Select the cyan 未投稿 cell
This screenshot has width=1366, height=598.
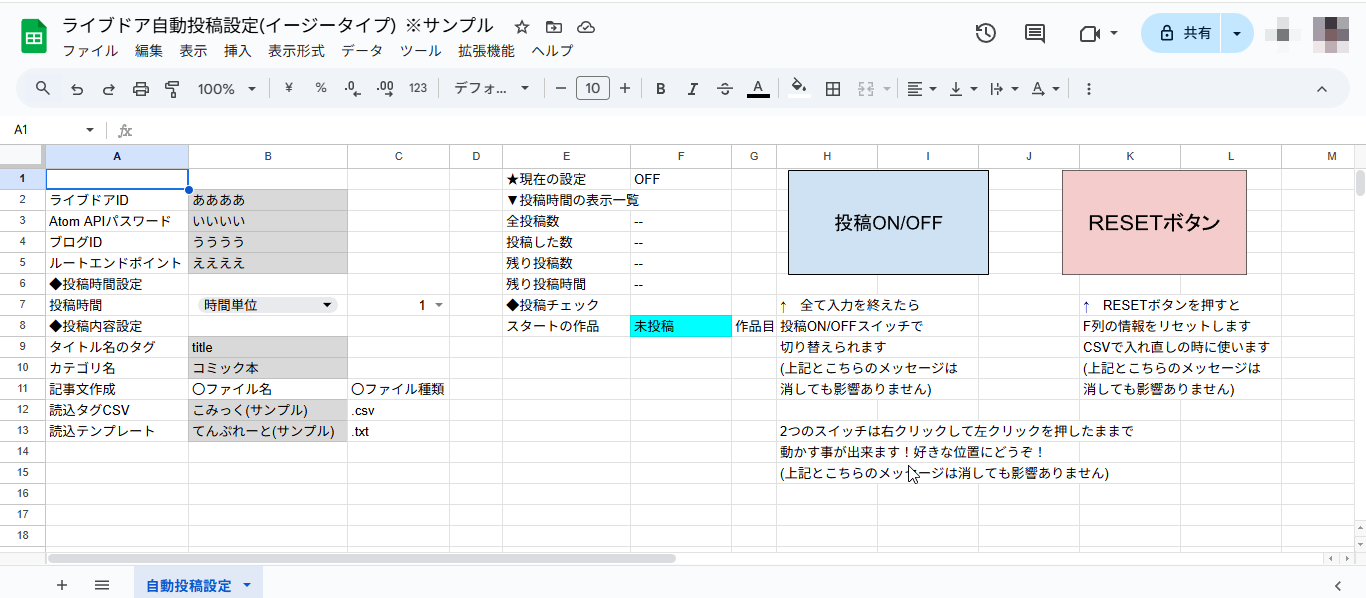(x=681, y=326)
